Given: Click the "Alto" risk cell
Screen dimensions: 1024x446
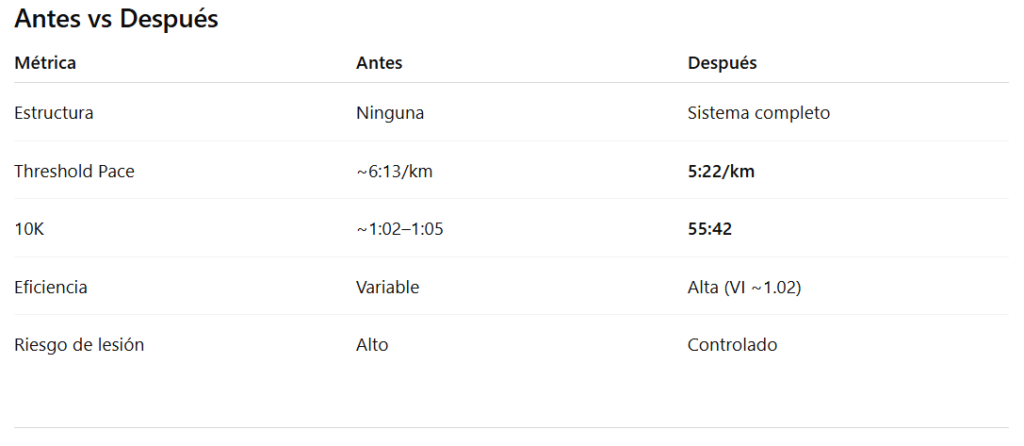Looking at the screenshot, I should click(x=372, y=345).
